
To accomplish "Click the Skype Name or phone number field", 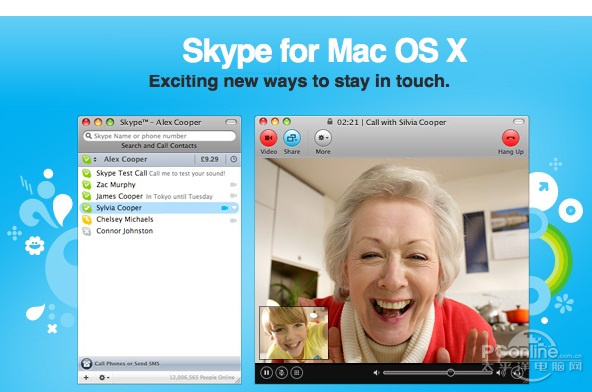I will (x=159, y=136).
